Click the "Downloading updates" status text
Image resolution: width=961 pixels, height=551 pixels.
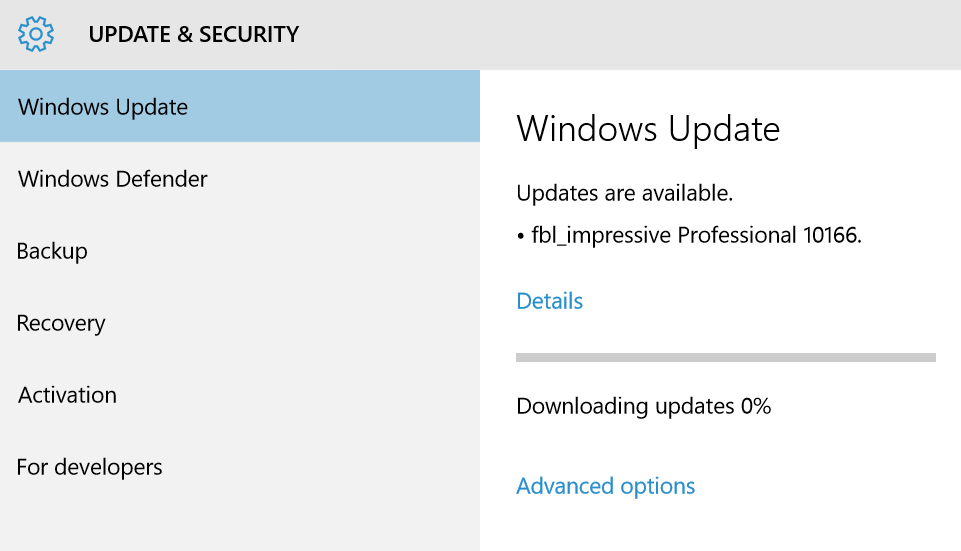click(x=625, y=406)
